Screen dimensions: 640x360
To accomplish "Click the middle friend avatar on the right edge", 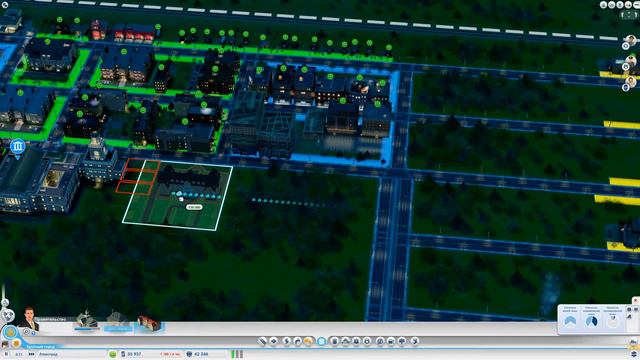I will click(631, 61).
